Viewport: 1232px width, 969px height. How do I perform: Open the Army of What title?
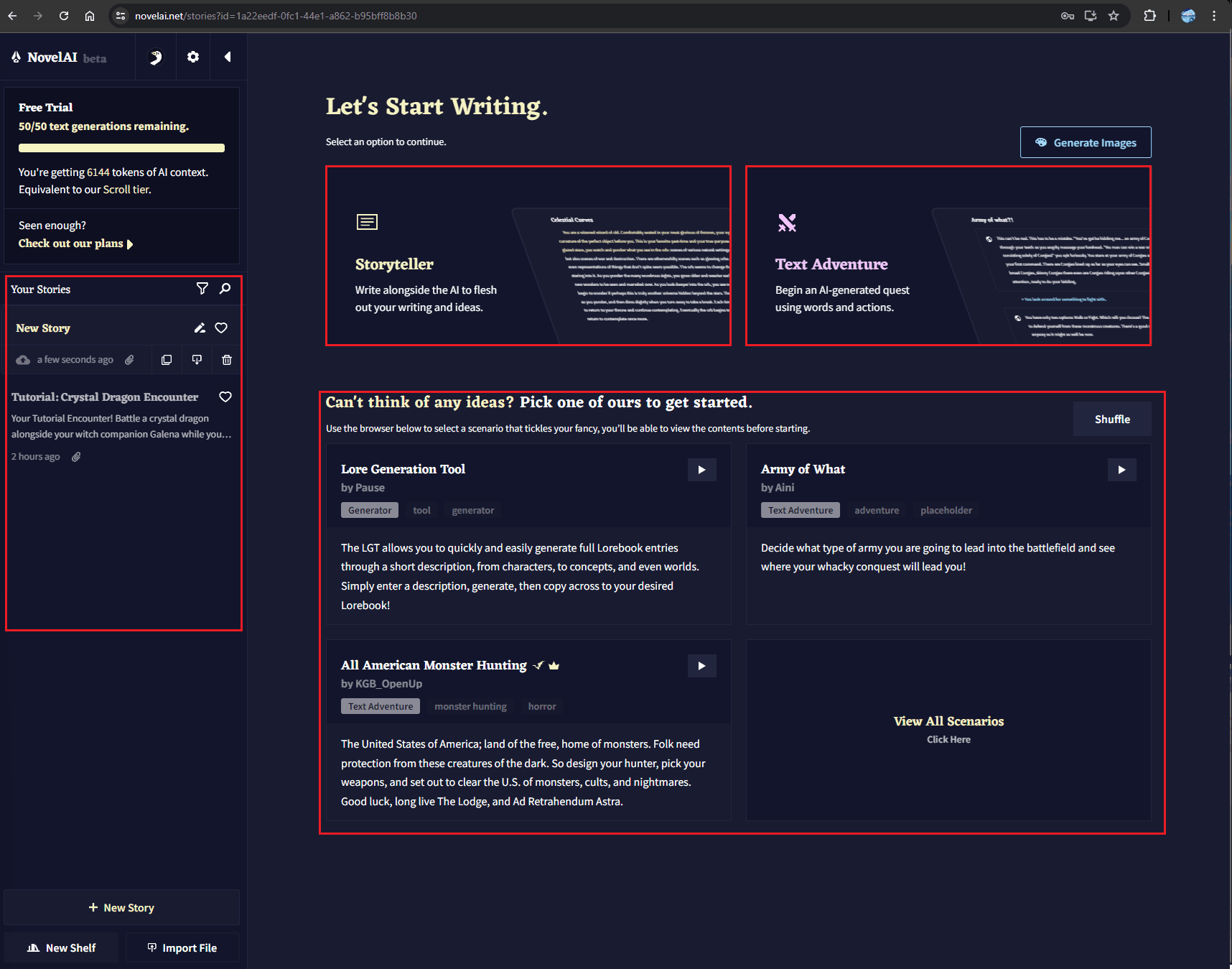coord(803,469)
